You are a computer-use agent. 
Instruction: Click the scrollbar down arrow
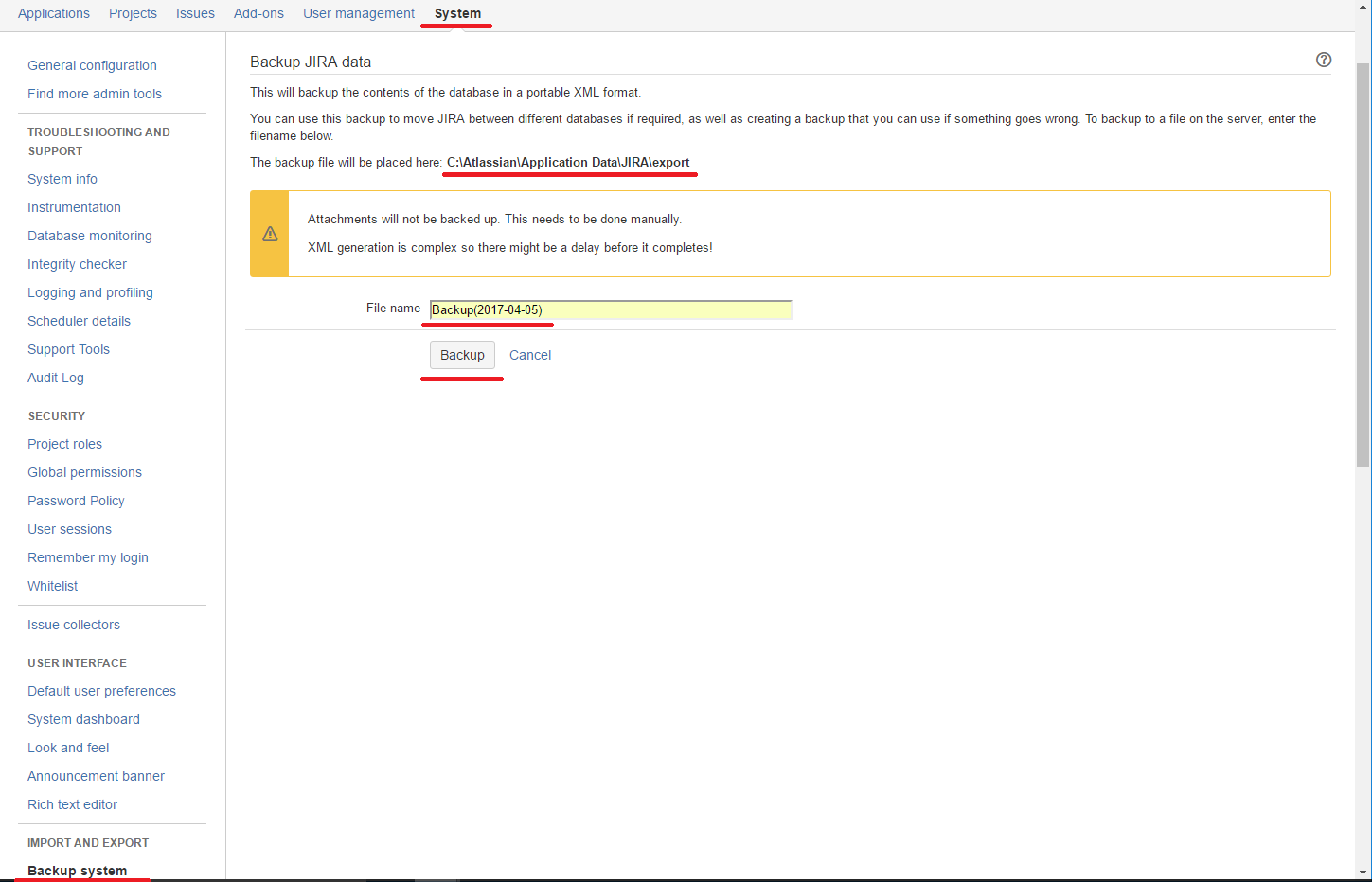click(x=1363, y=873)
